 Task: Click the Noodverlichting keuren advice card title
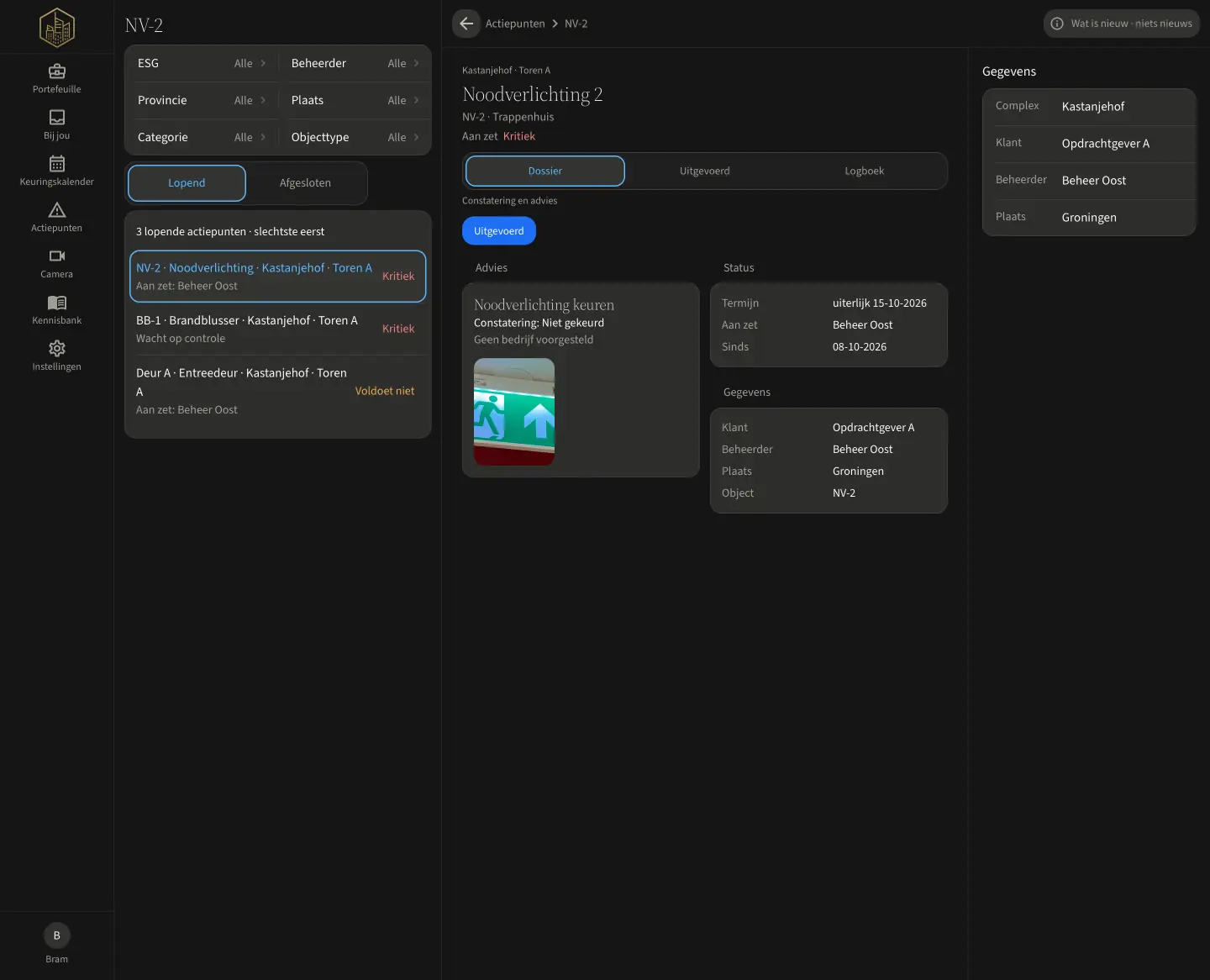click(x=544, y=305)
